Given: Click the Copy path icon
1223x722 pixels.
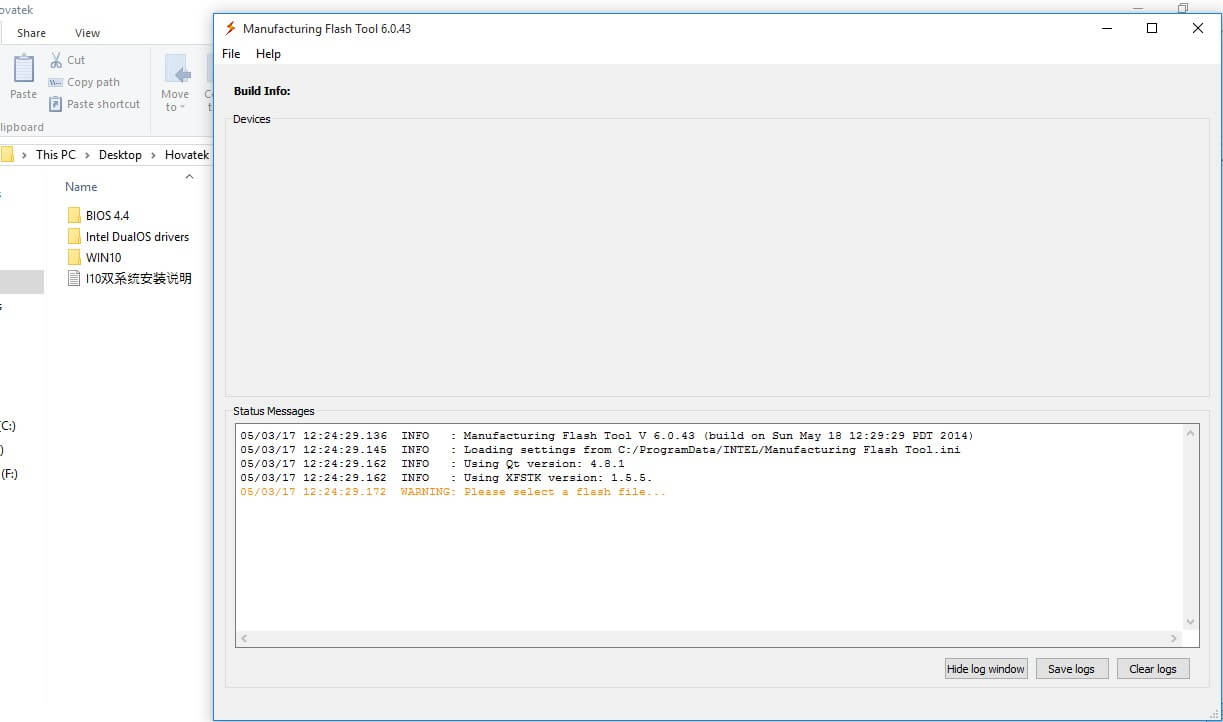Looking at the screenshot, I should coord(56,82).
